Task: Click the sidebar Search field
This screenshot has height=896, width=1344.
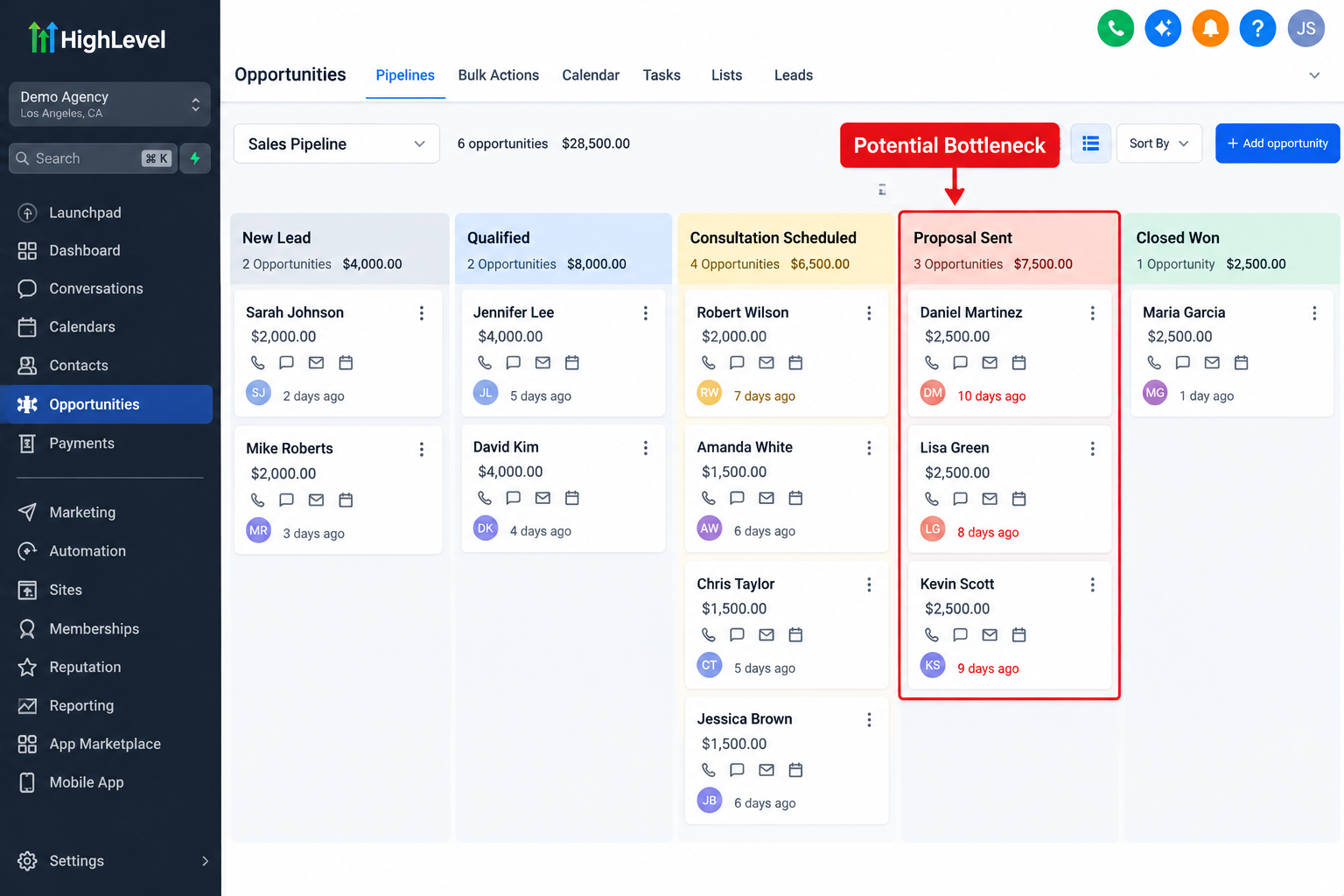Action: pyautogui.click(x=94, y=158)
